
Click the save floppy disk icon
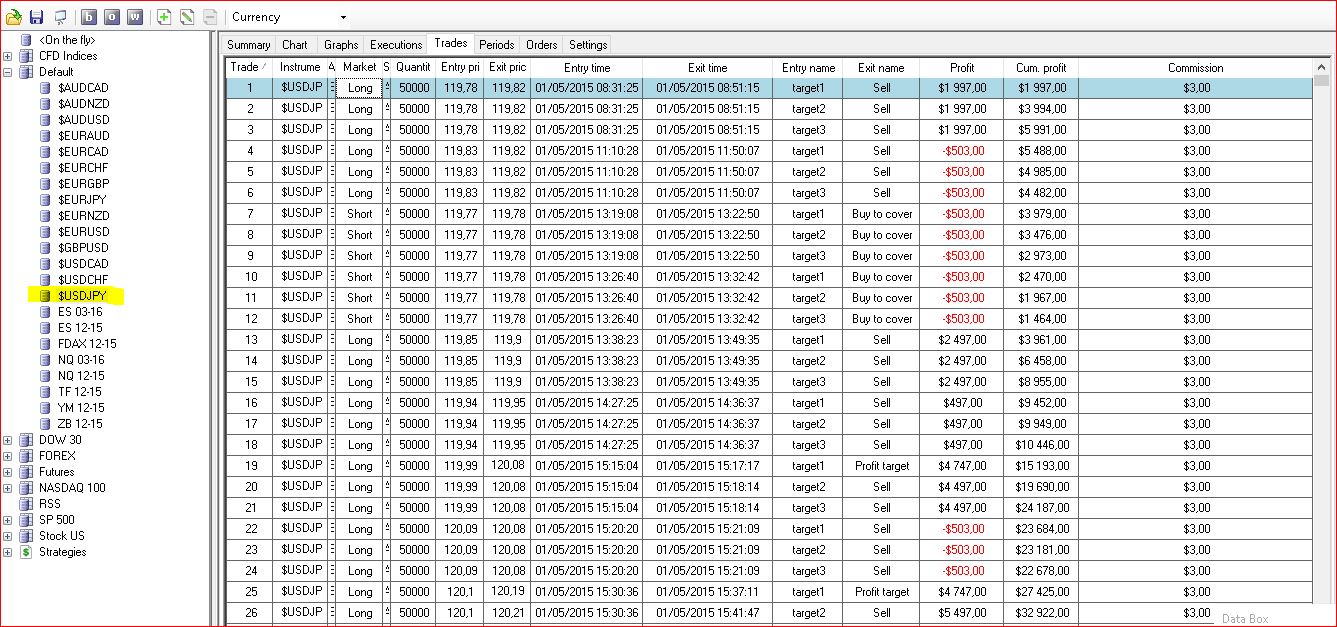(x=37, y=17)
